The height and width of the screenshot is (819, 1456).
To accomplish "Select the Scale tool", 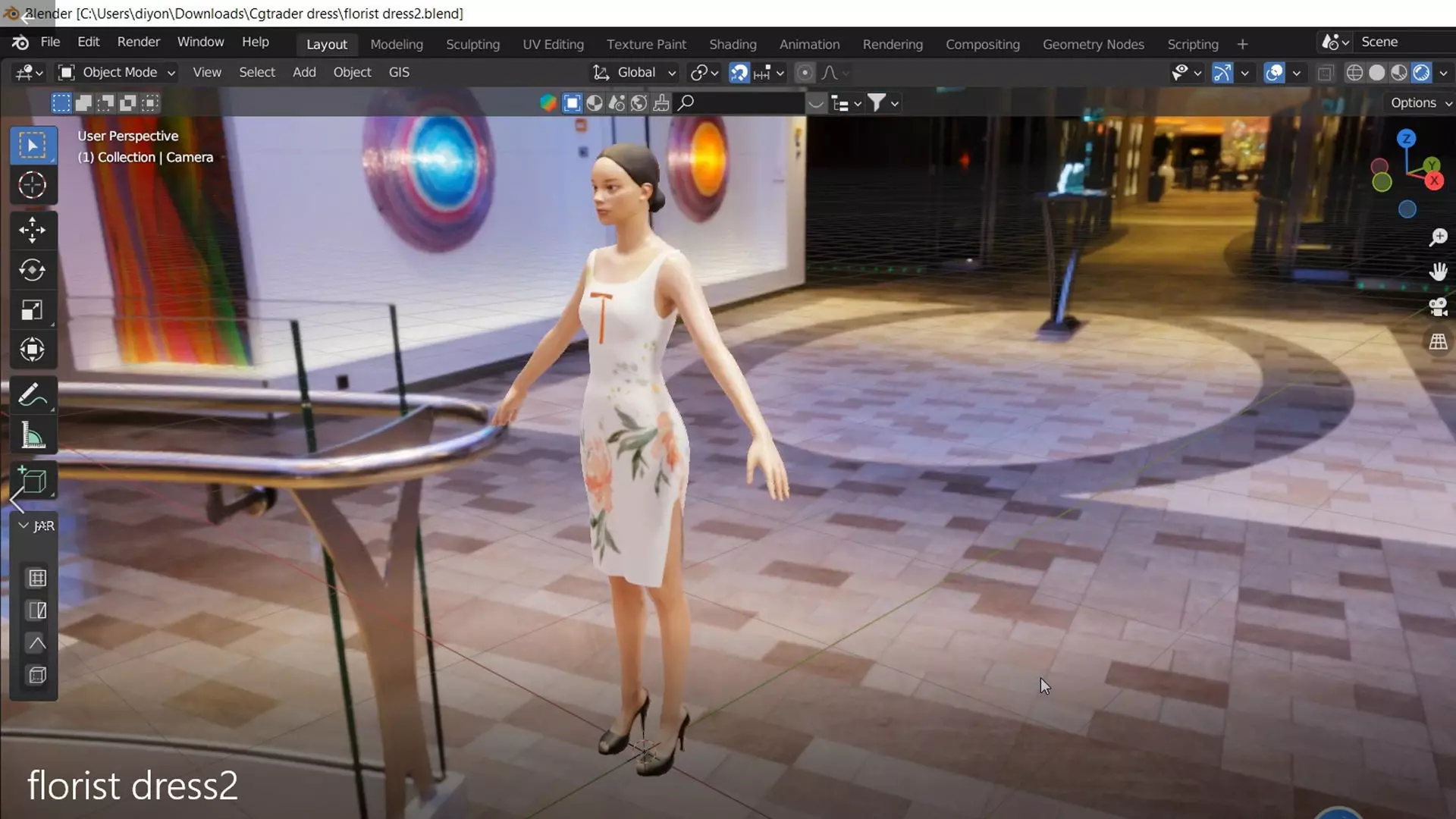I will (32, 310).
